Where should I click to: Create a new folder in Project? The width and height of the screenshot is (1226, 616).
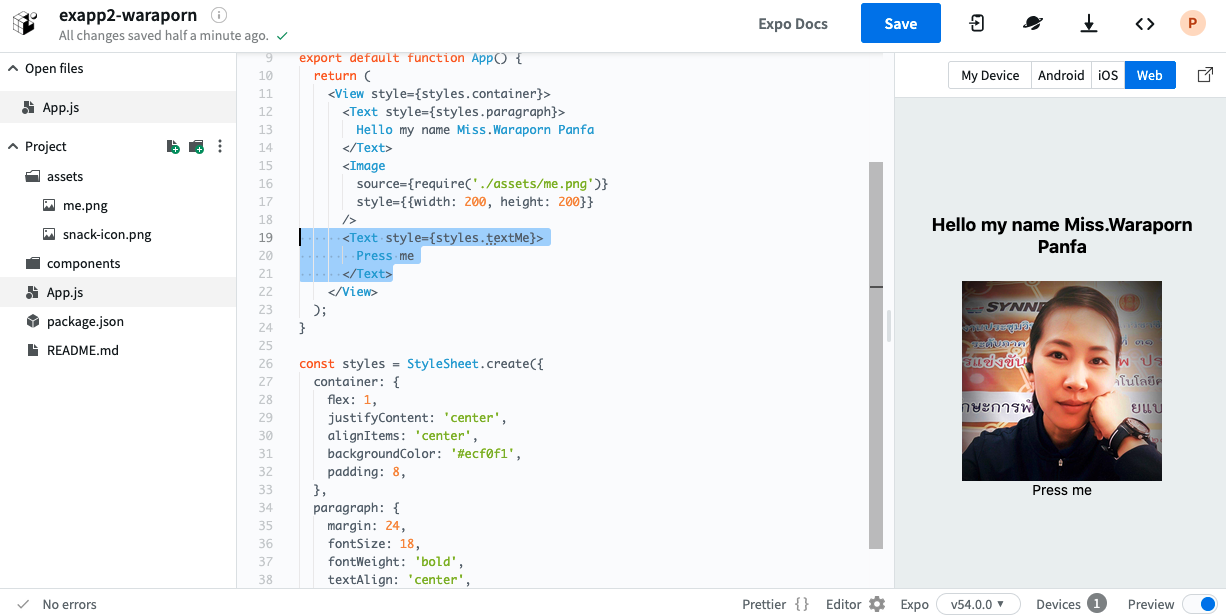(196, 146)
